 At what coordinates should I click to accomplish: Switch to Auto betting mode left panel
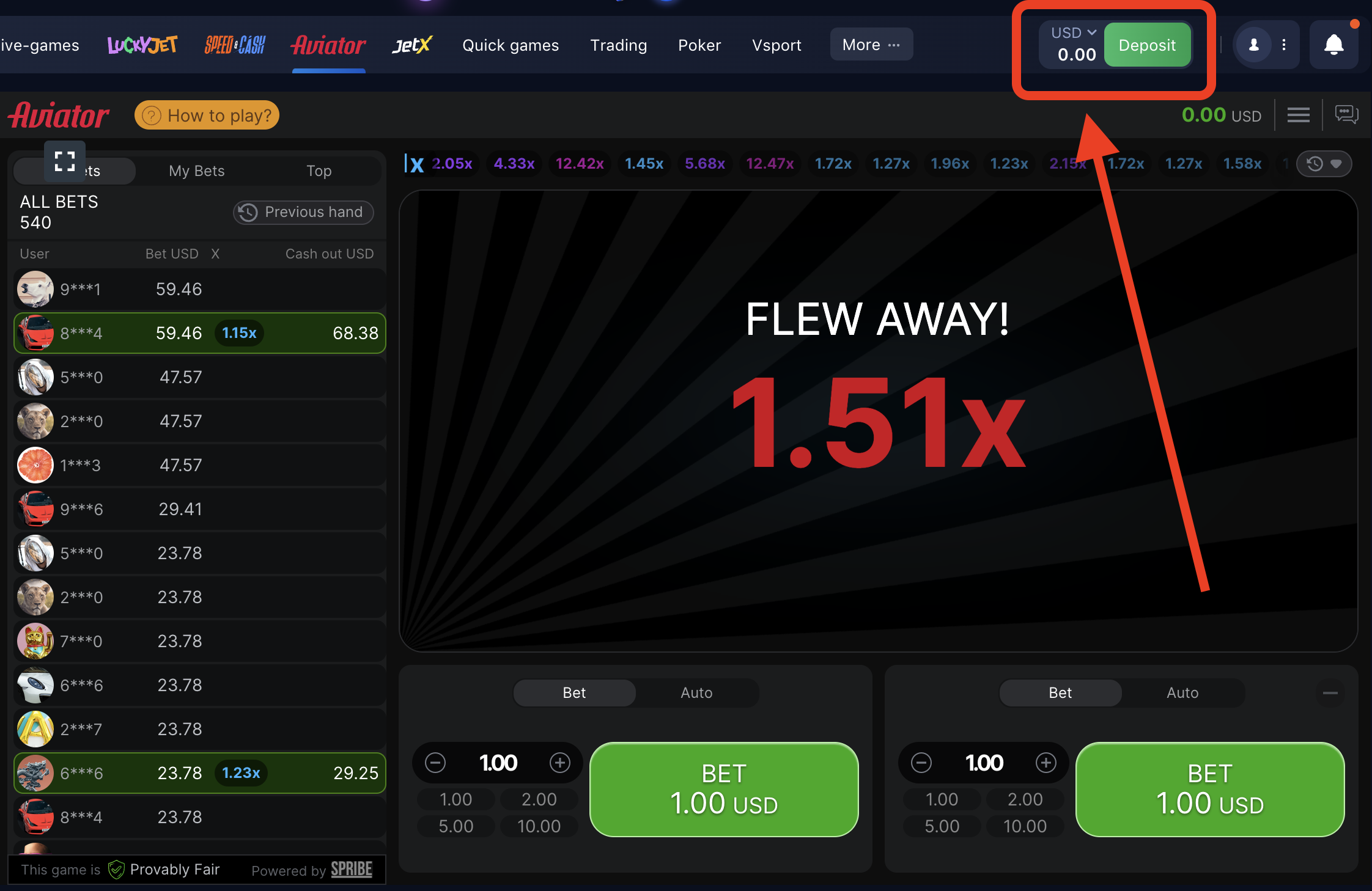695,692
